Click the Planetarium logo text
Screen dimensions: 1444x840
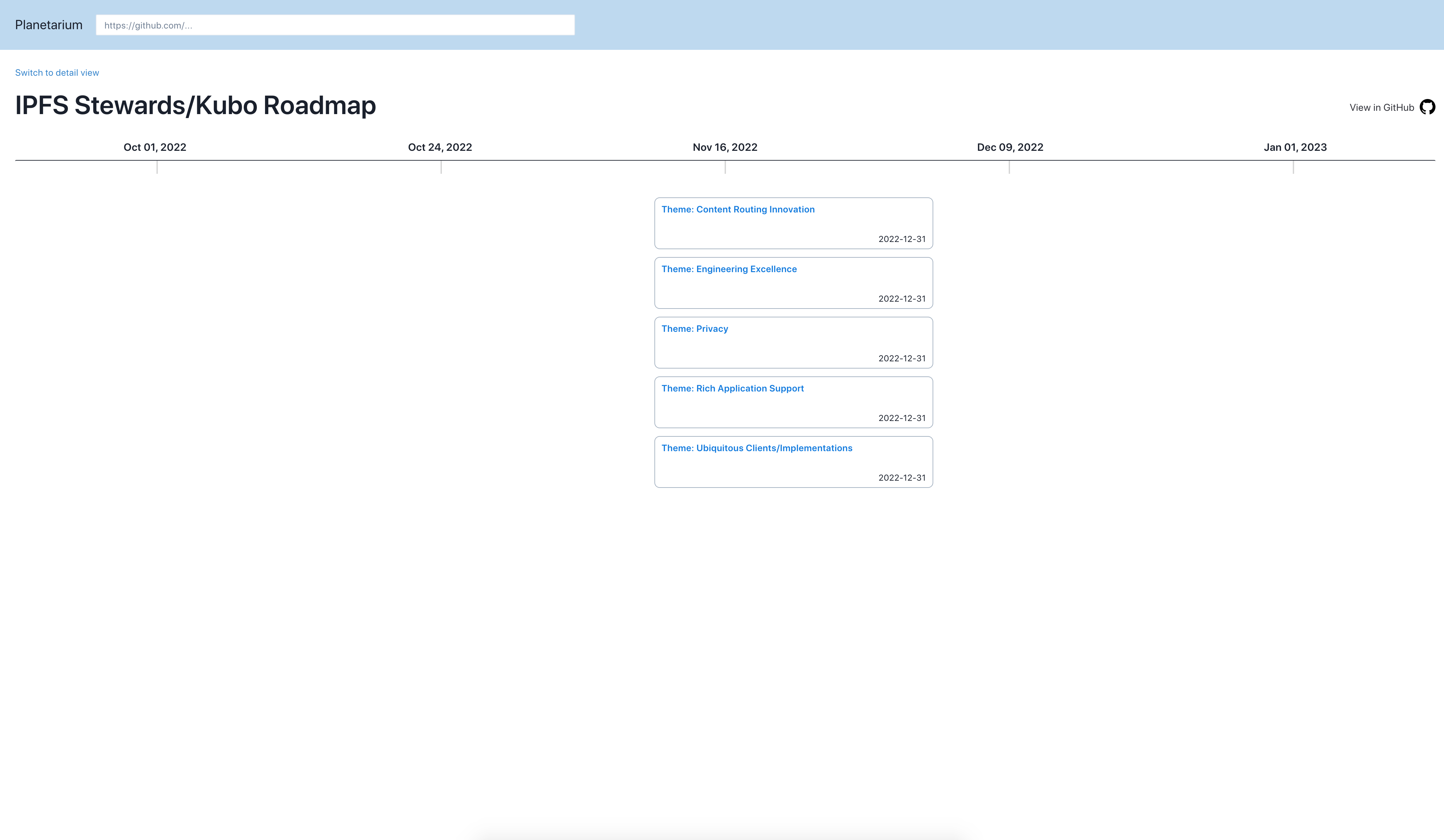pyautogui.click(x=49, y=25)
